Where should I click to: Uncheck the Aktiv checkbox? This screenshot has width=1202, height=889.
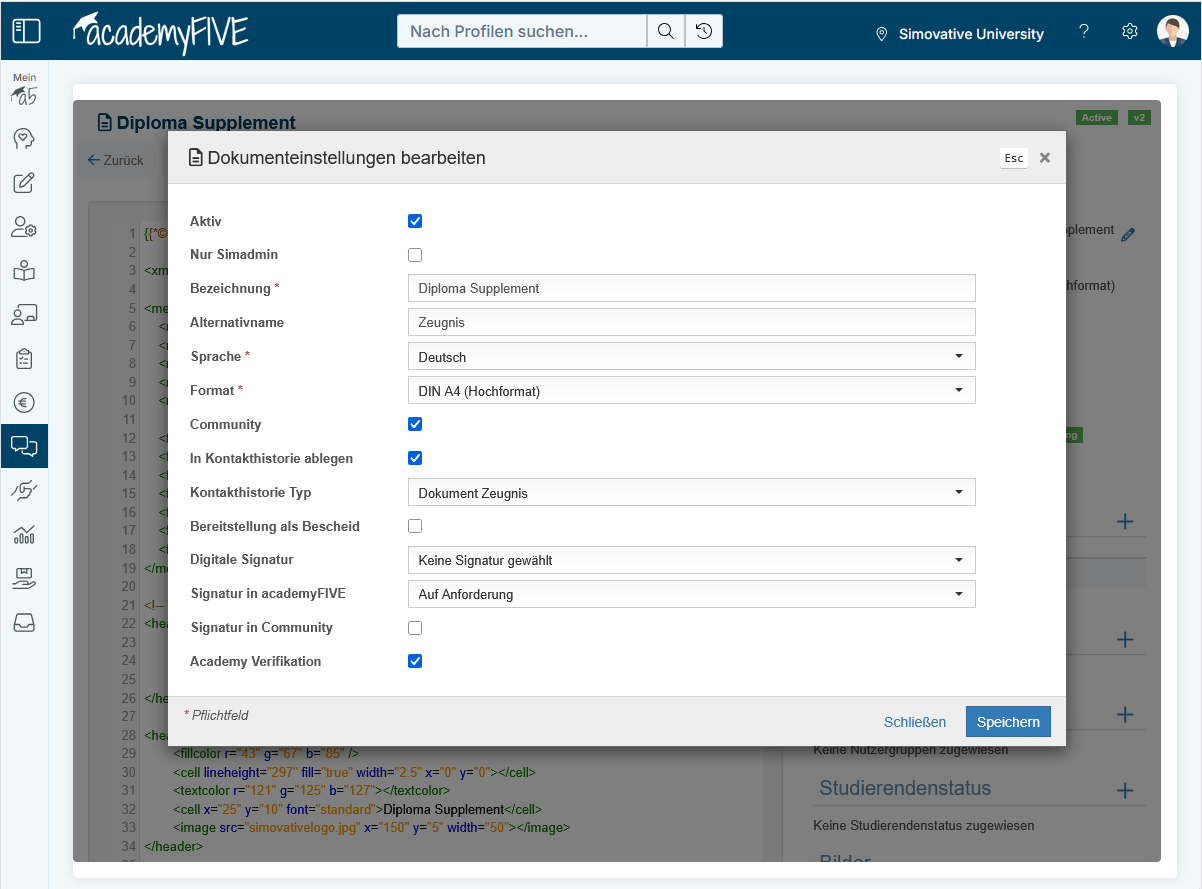pyautogui.click(x=415, y=221)
